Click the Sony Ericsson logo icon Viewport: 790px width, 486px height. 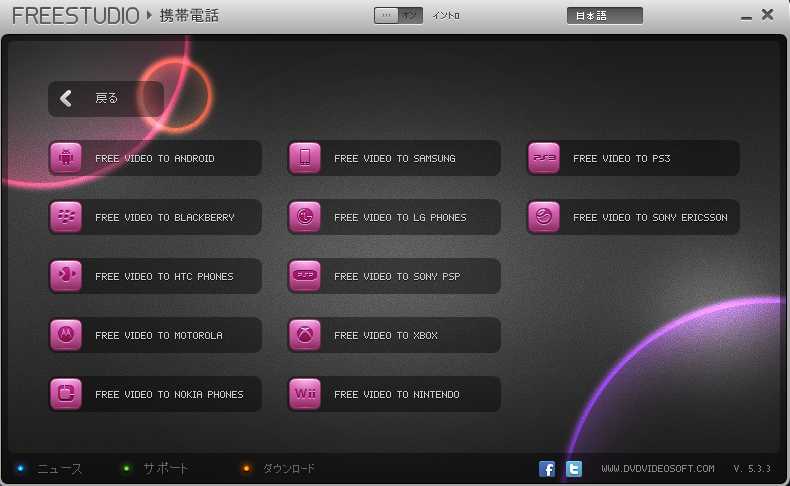(544, 217)
